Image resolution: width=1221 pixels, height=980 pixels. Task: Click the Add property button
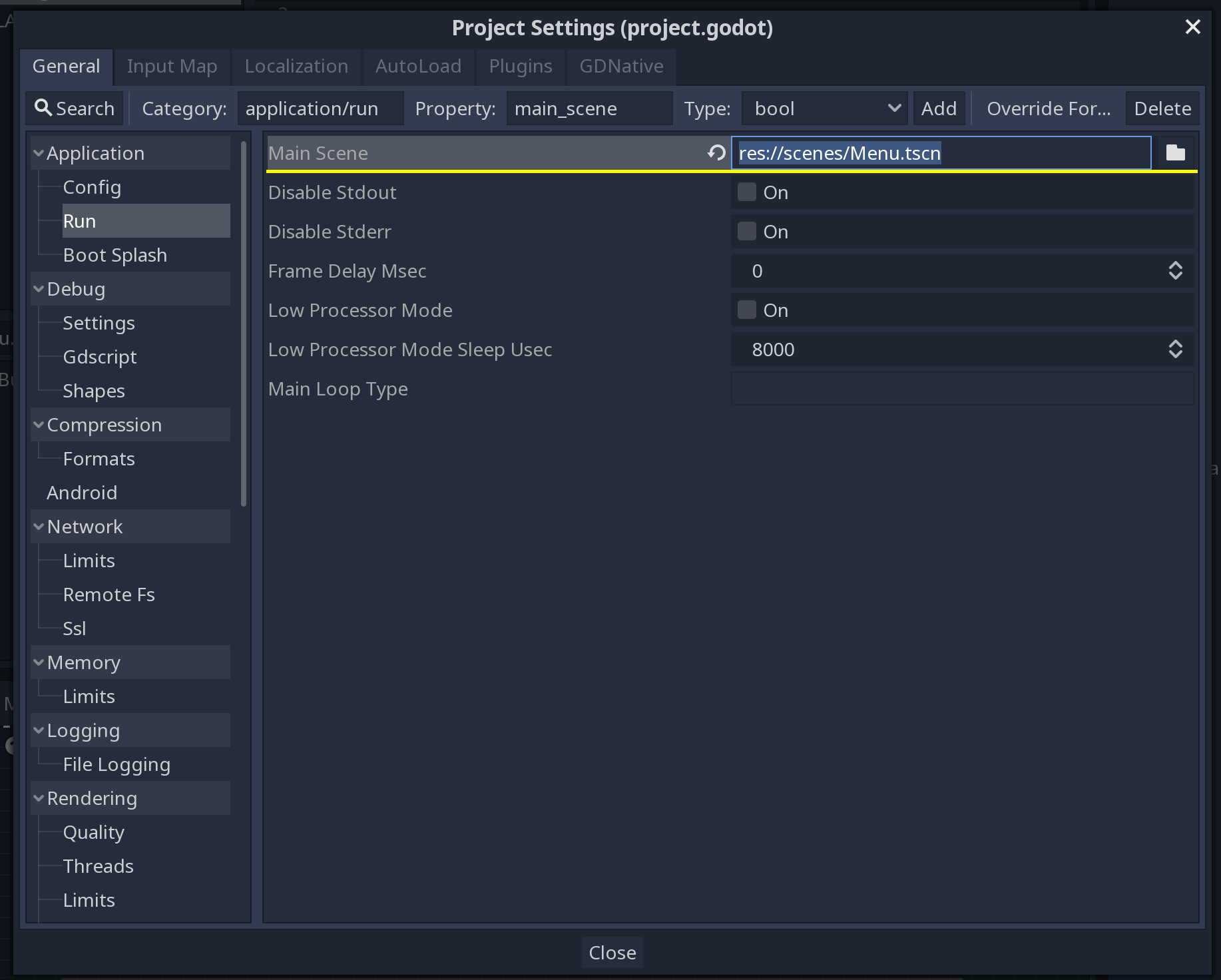coord(938,108)
